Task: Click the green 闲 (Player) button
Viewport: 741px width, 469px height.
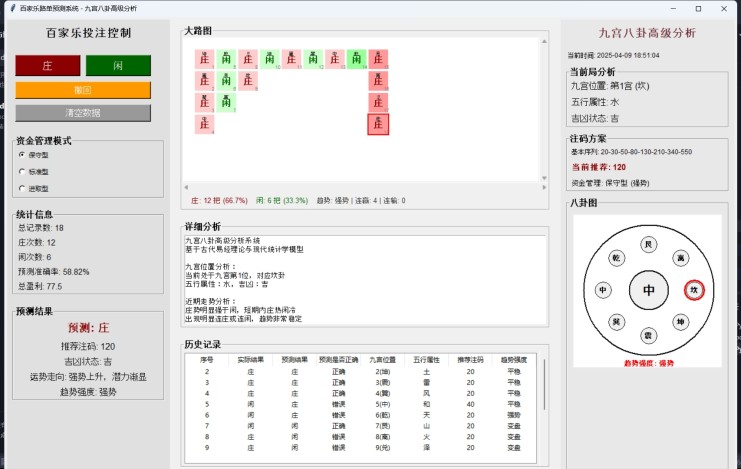Action: coord(118,66)
